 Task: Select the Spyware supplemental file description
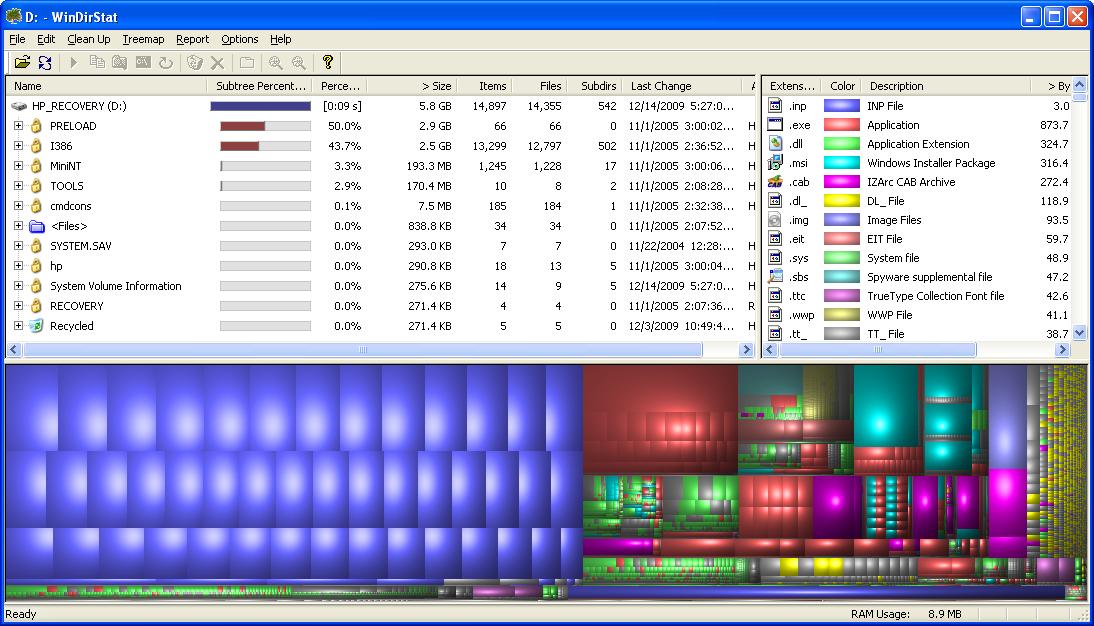click(x=929, y=277)
